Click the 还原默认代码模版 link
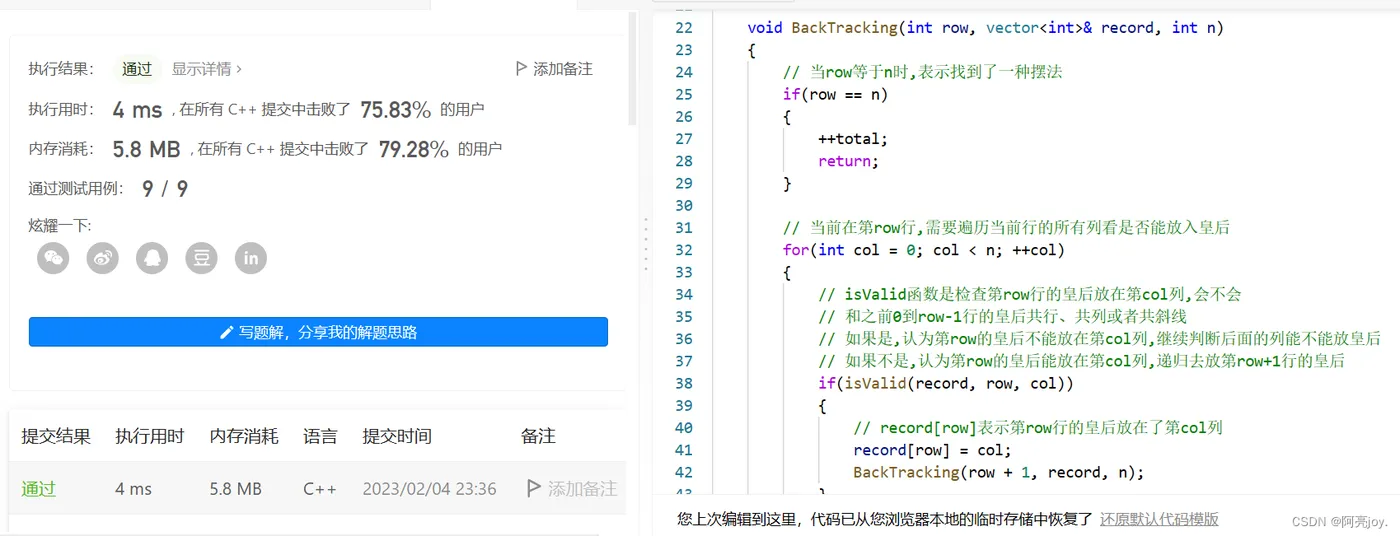The height and width of the screenshot is (536, 1400). 1159,519
